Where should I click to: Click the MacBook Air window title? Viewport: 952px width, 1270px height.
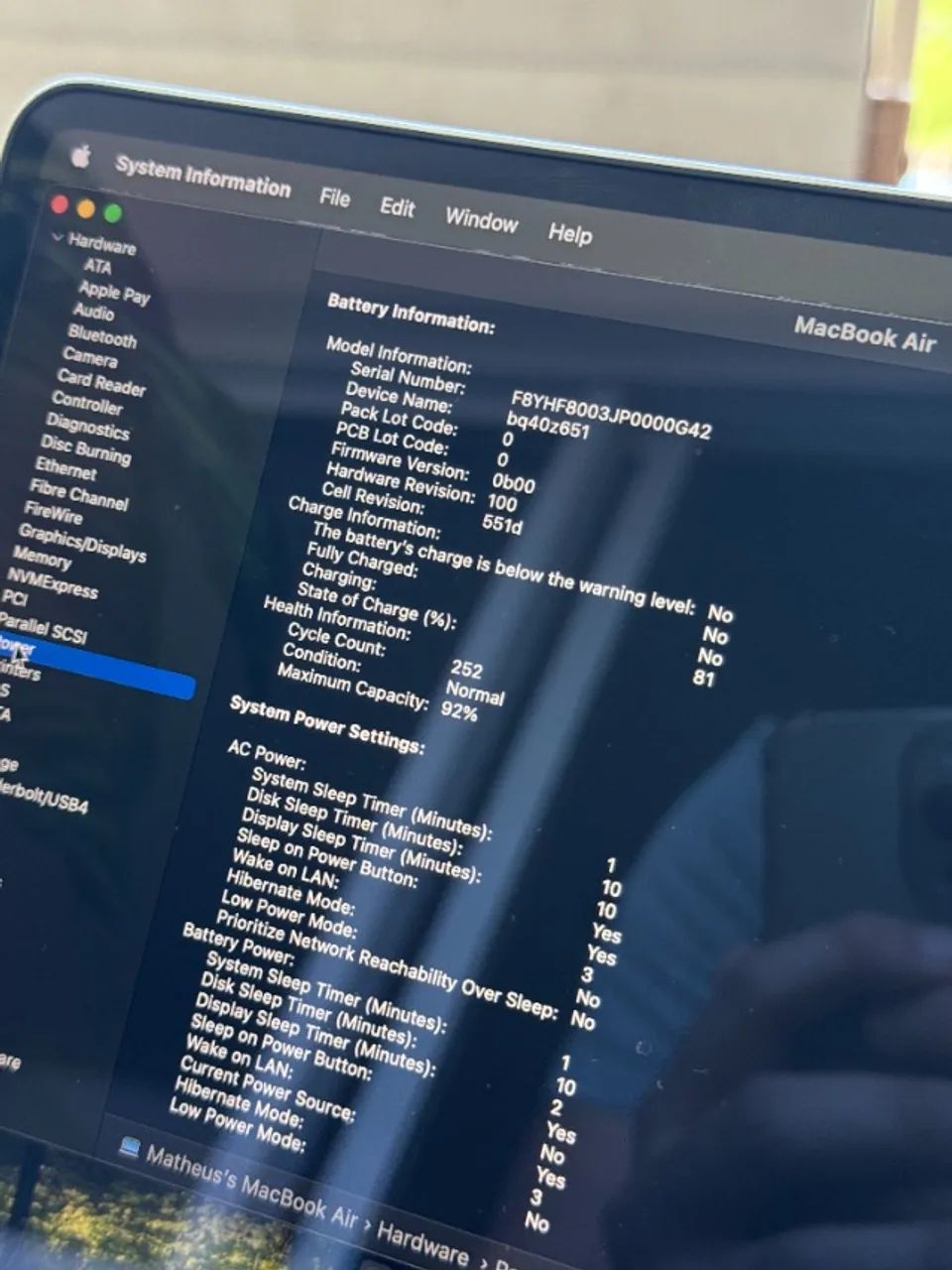coord(865,334)
